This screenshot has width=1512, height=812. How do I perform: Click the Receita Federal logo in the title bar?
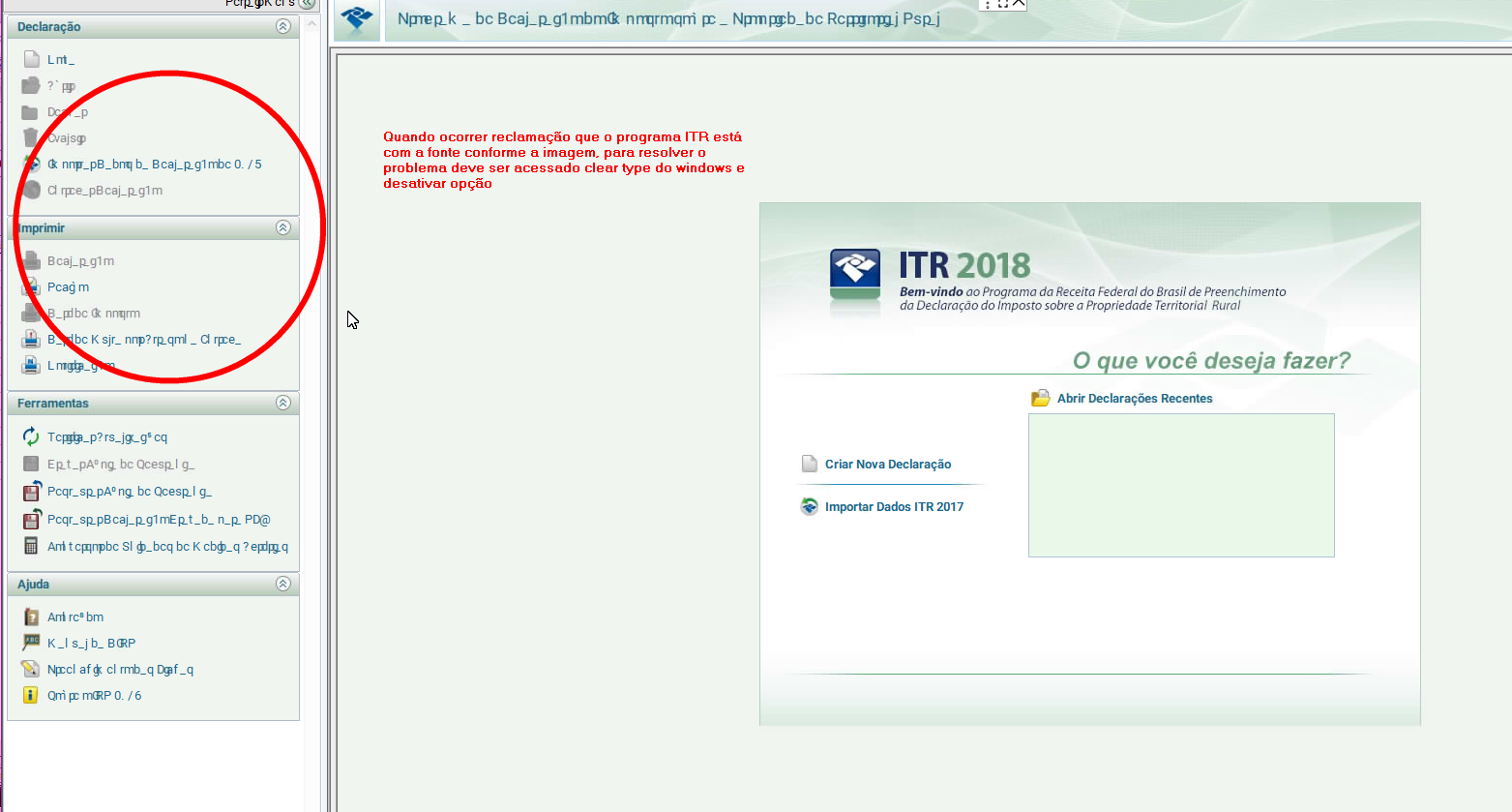(x=357, y=18)
